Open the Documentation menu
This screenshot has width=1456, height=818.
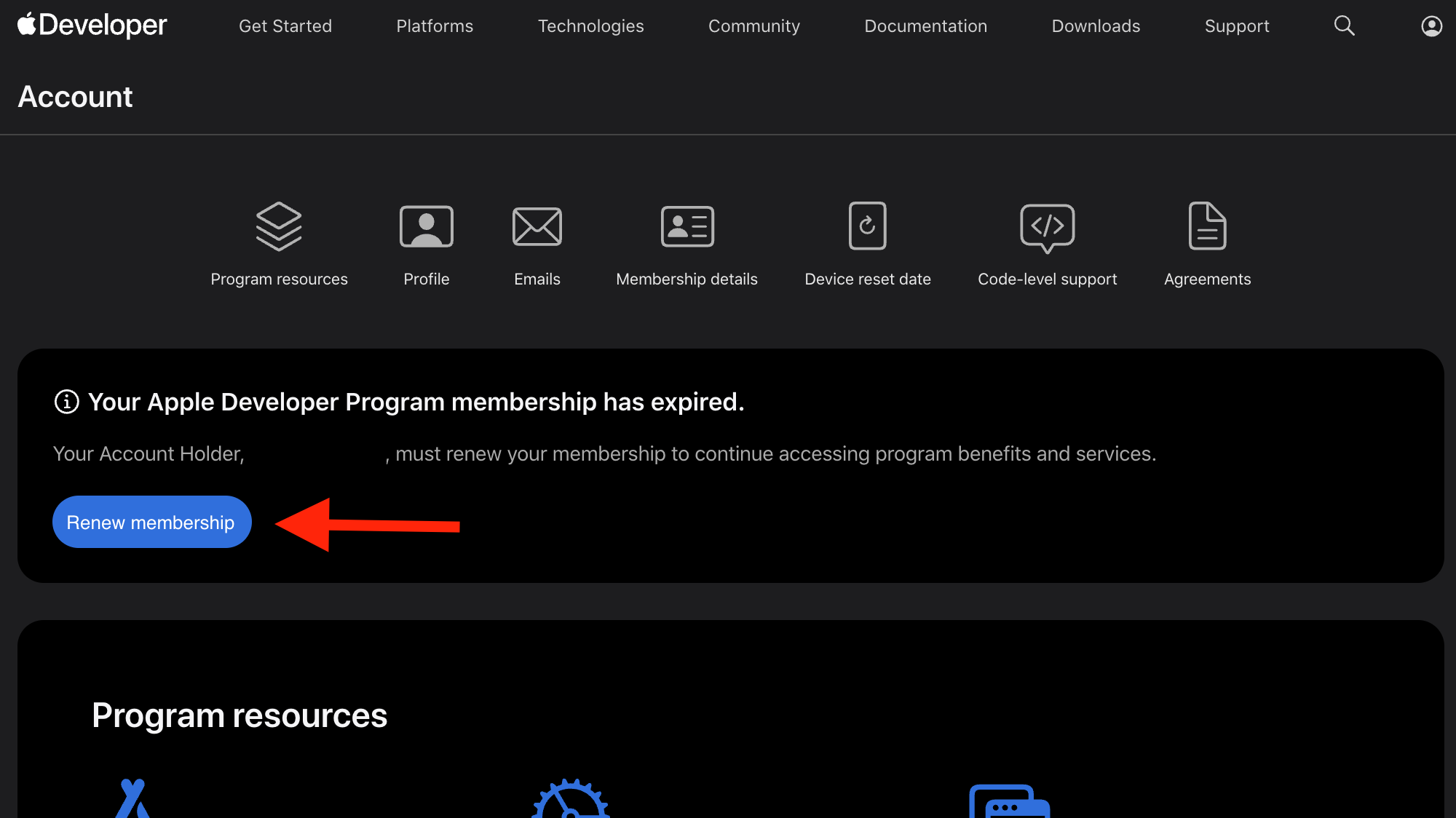926,26
